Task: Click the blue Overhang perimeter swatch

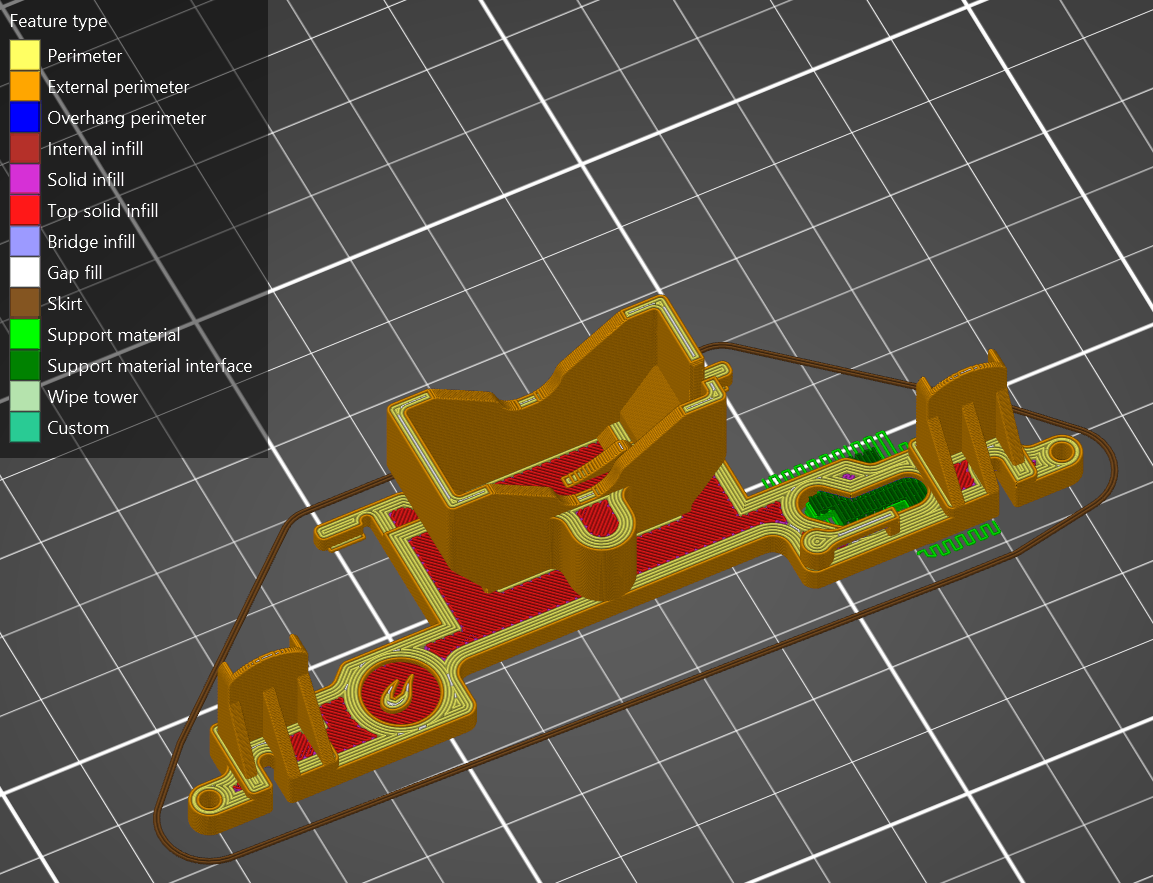Action: pos(24,118)
